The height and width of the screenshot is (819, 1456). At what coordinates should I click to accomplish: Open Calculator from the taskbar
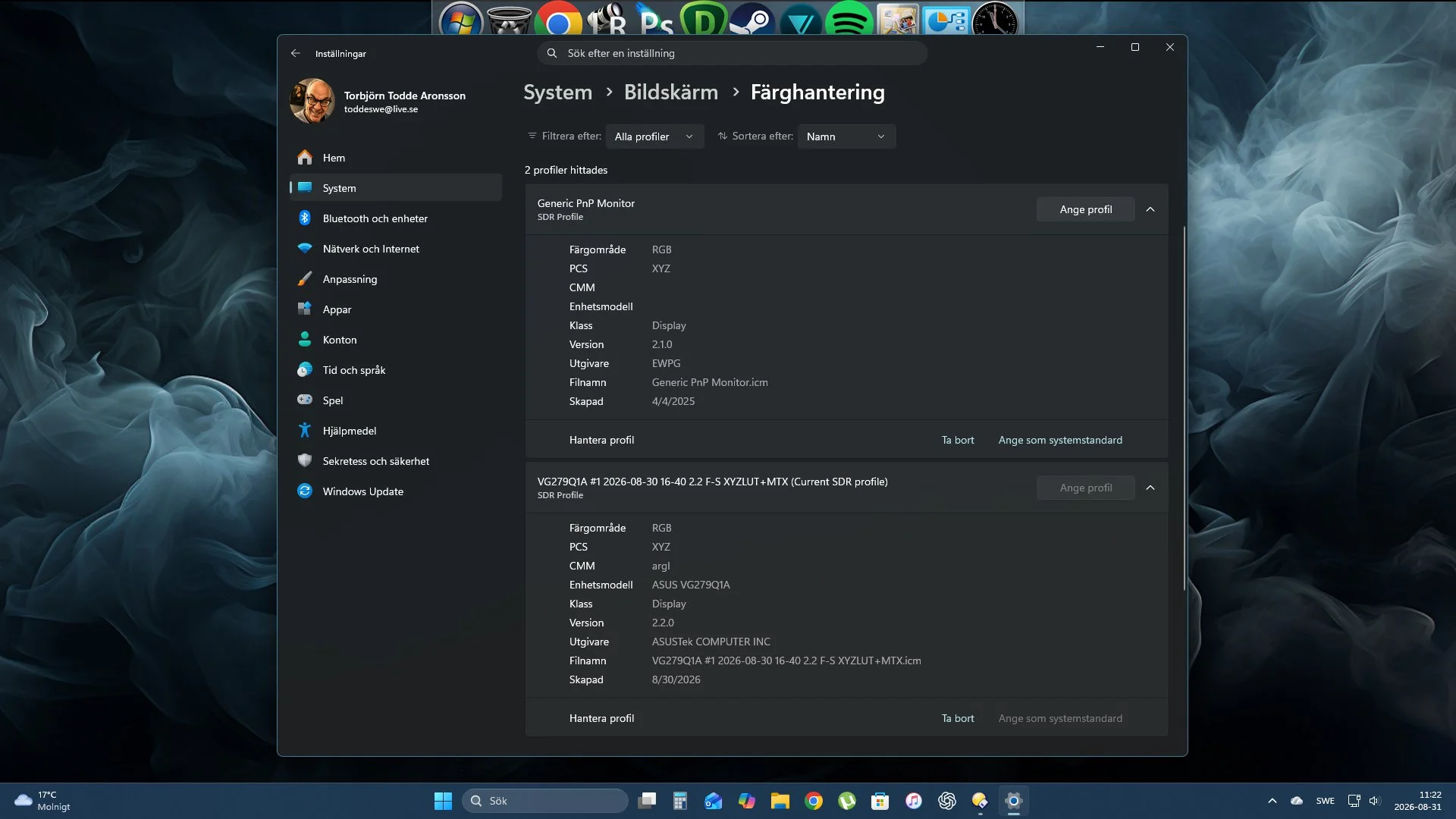pyautogui.click(x=679, y=801)
